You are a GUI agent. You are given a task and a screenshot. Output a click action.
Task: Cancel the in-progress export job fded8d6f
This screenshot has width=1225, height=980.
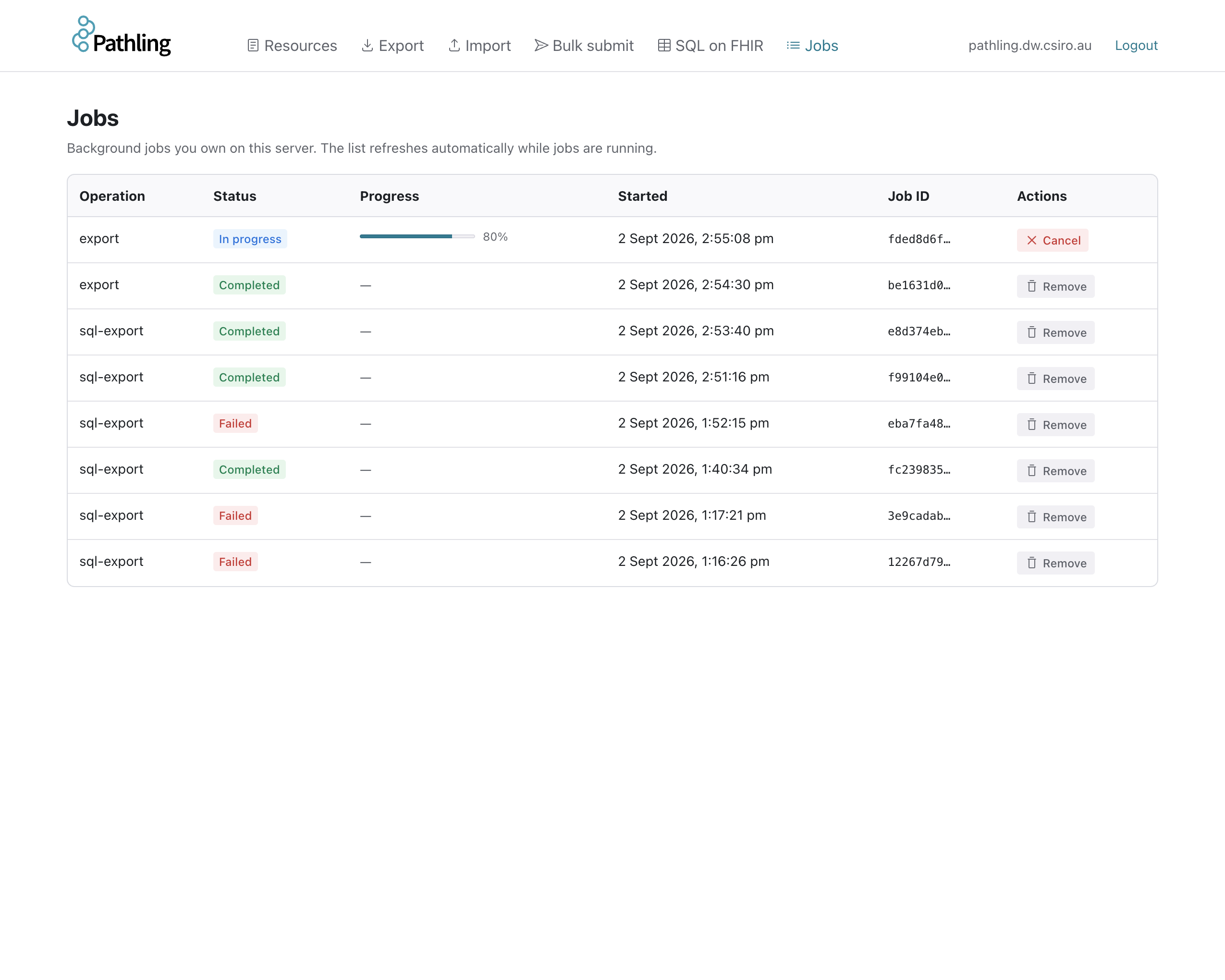pyautogui.click(x=1052, y=240)
